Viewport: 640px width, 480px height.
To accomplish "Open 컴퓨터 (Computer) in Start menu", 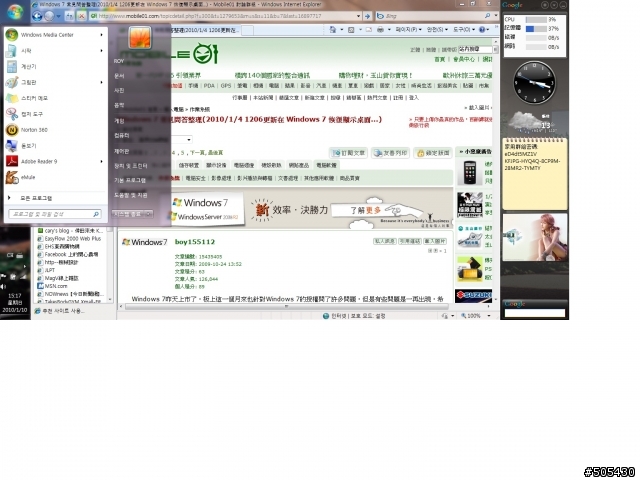I will pos(122,135).
